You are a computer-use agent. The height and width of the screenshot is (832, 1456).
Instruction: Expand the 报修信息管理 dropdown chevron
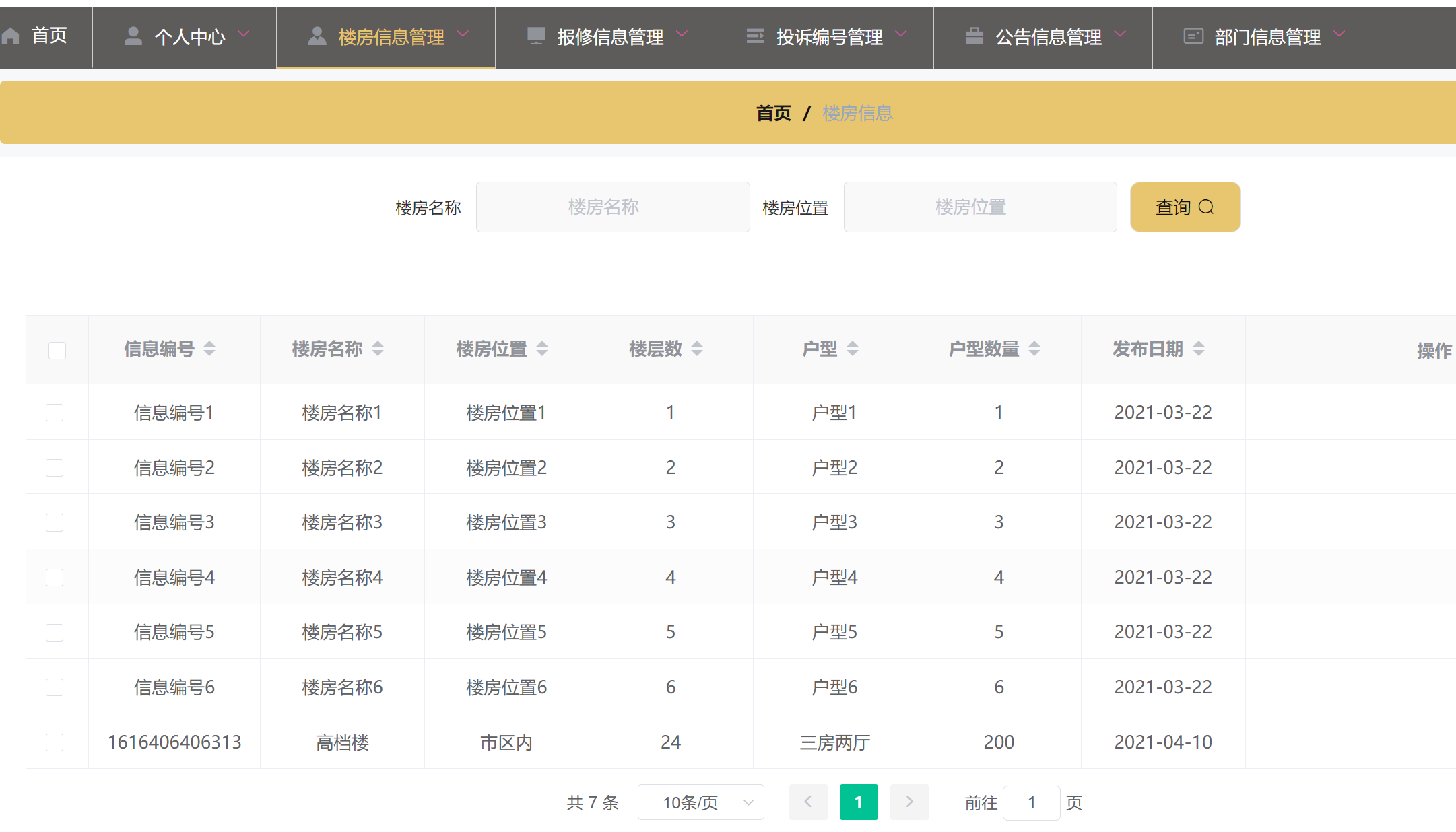point(682,34)
